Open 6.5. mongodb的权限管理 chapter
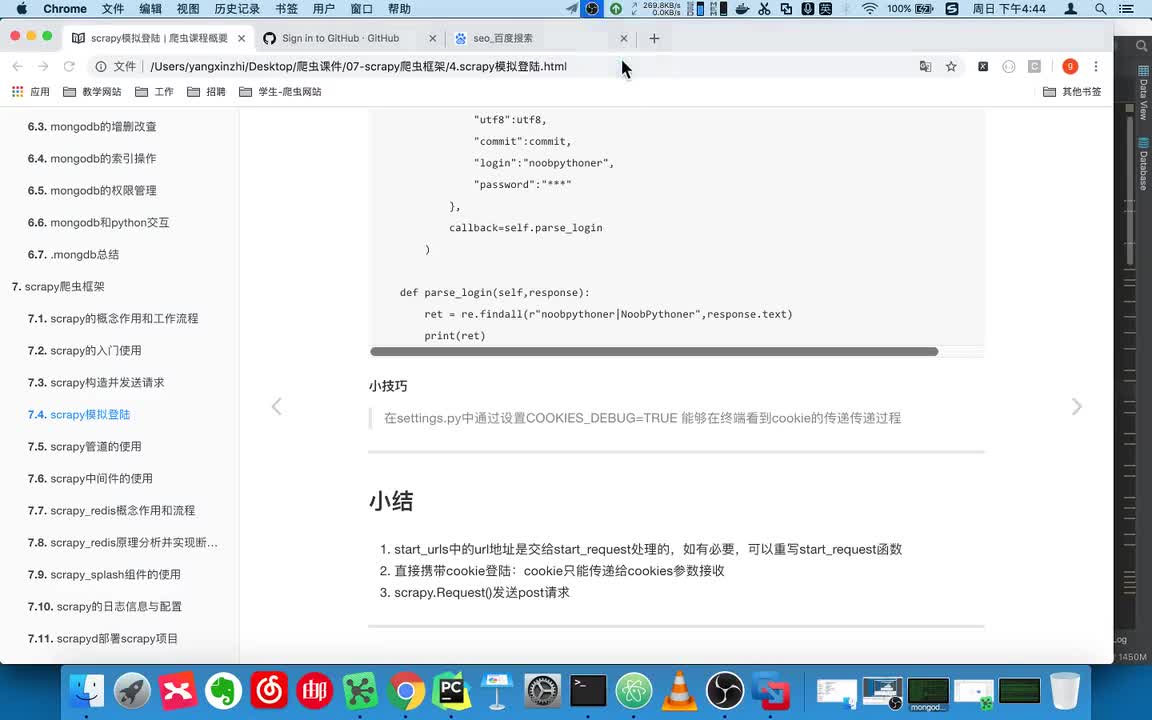Screen dimensions: 1152x720 92,190
